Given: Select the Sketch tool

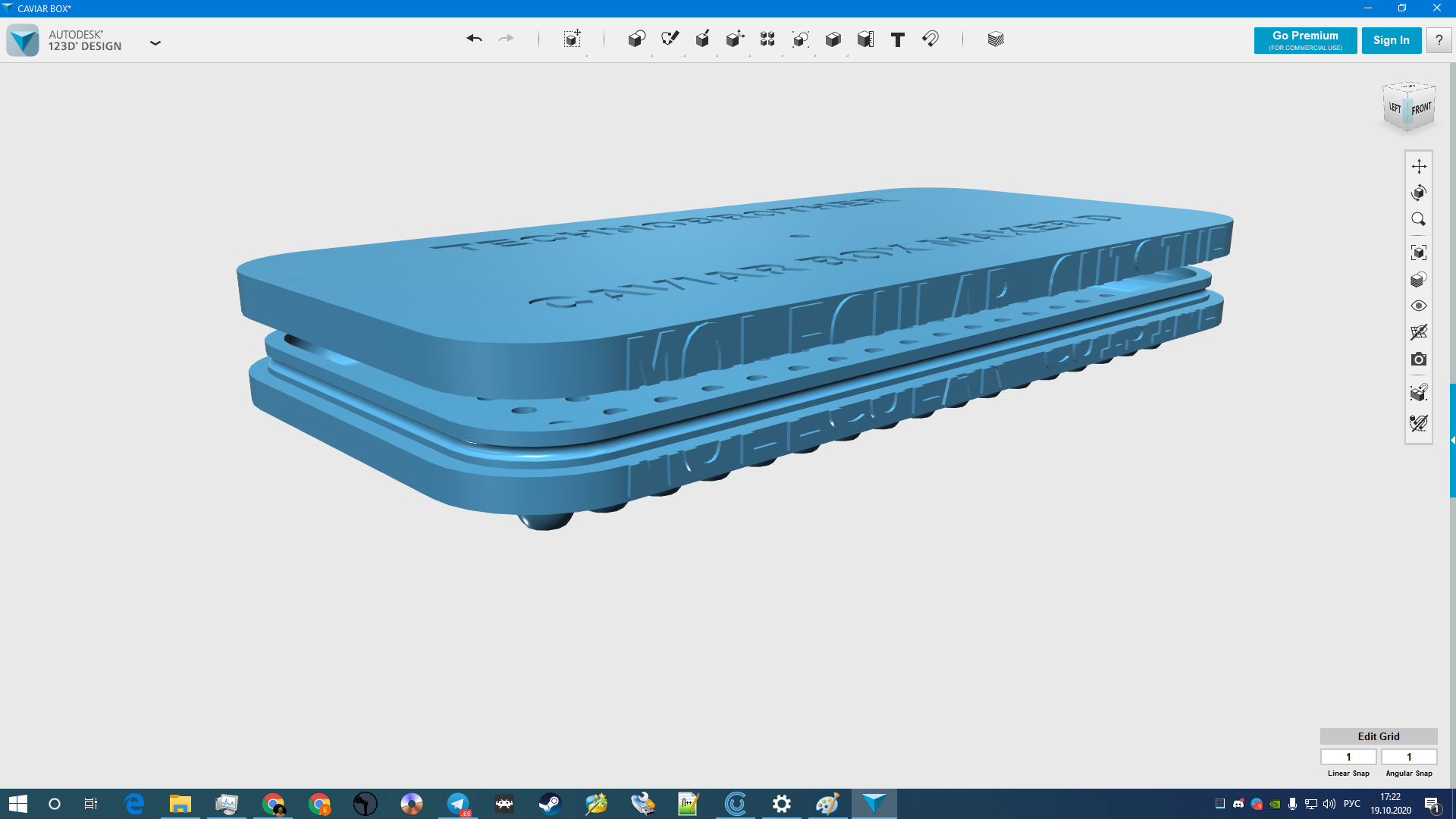Looking at the screenshot, I should tap(670, 39).
